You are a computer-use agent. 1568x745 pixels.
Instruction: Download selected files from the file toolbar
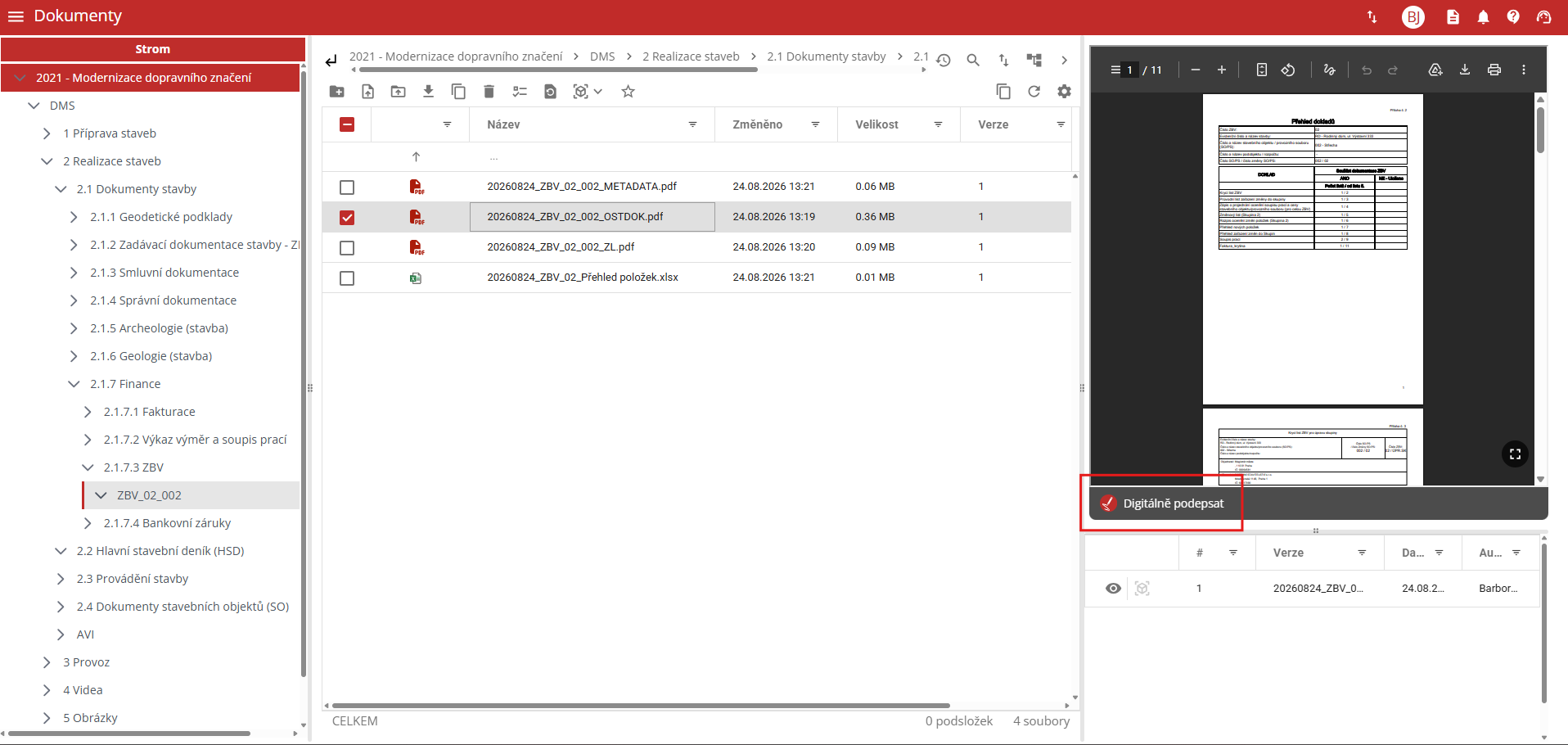tap(428, 92)
